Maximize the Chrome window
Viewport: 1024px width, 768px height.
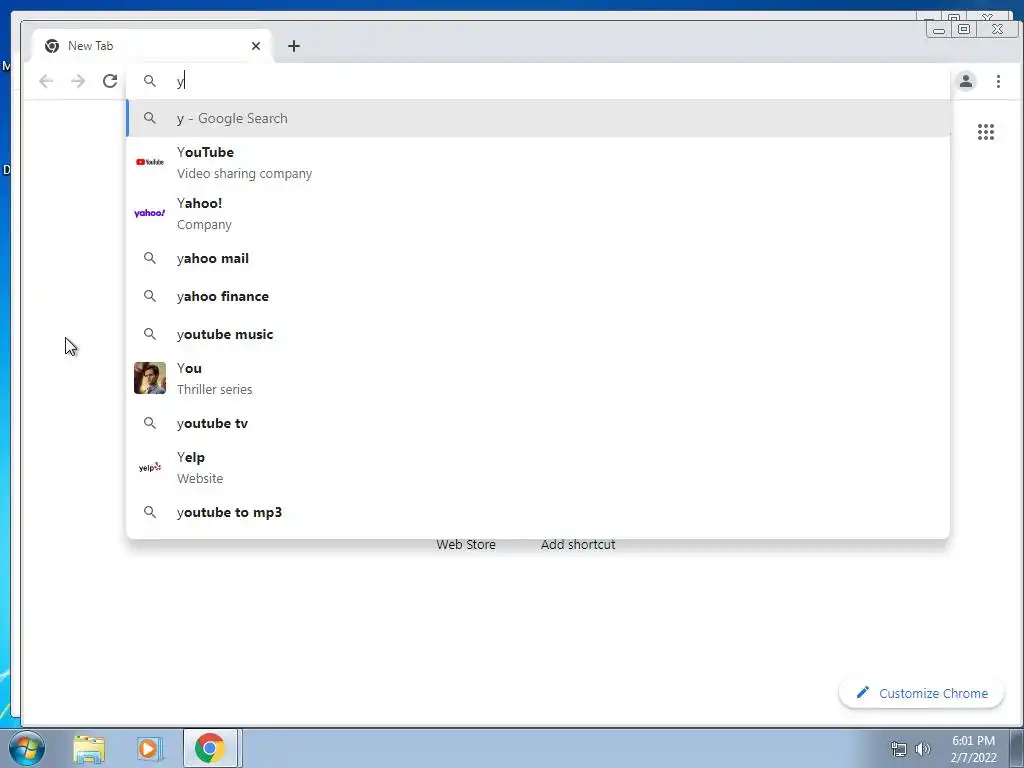(964, 29)
